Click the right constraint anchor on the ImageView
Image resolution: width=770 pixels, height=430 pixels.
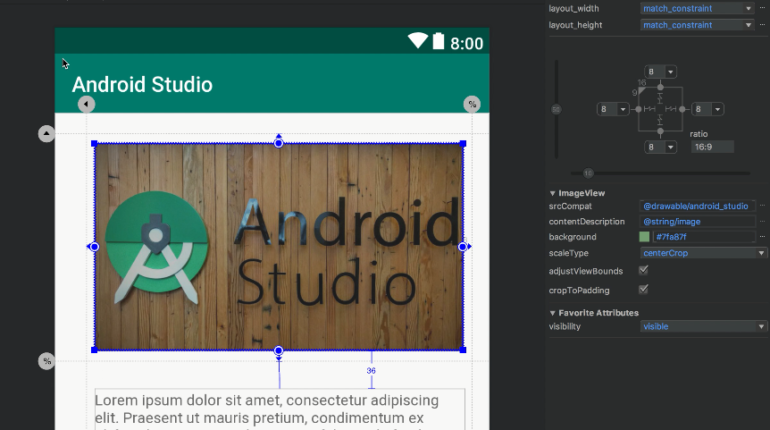click(x=463, y=246)
